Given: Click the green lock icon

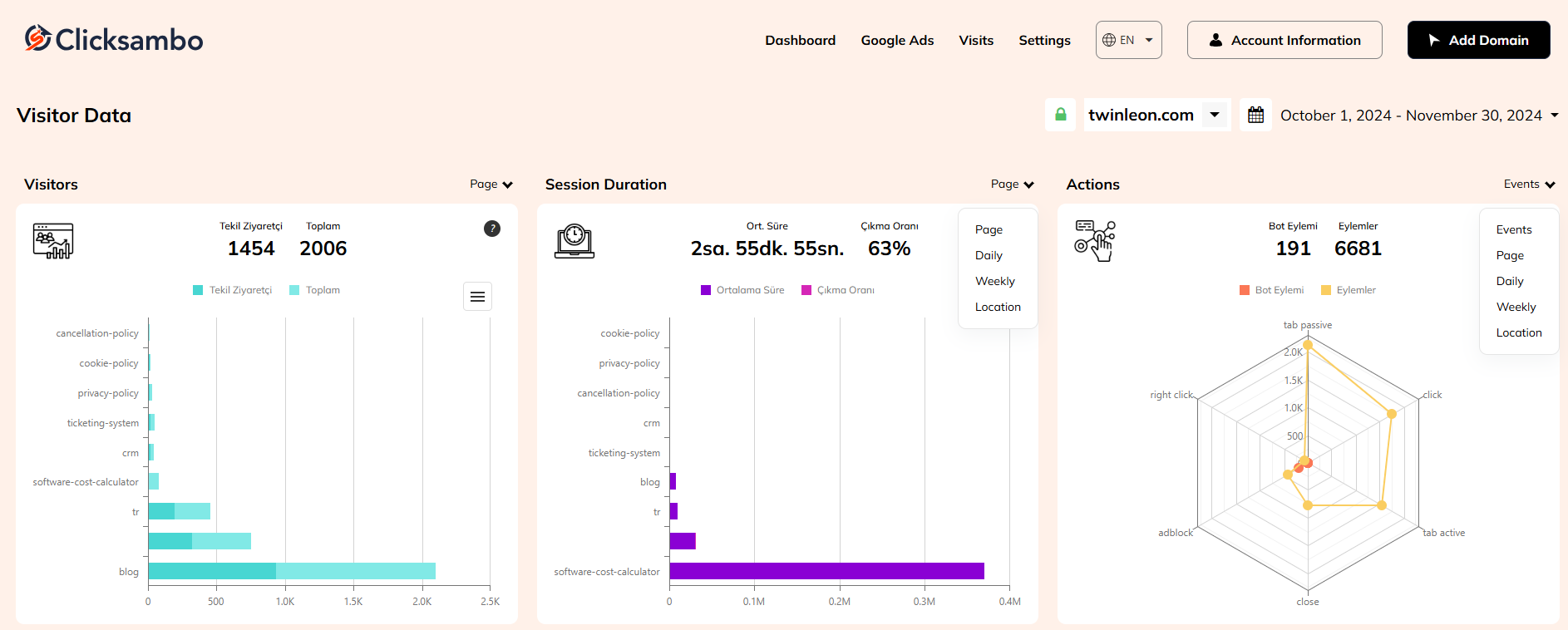Looking at the screenshot, I should (1060, 115).
